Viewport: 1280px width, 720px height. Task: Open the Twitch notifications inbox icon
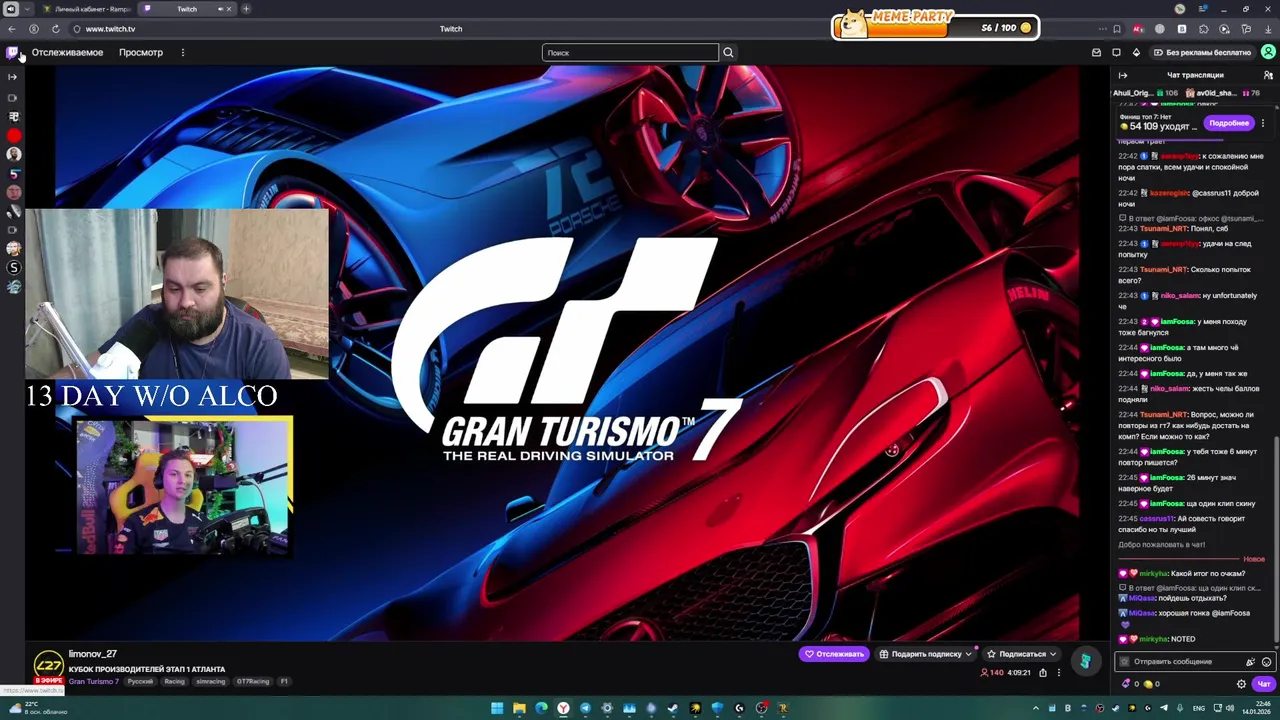point(1096,52)
